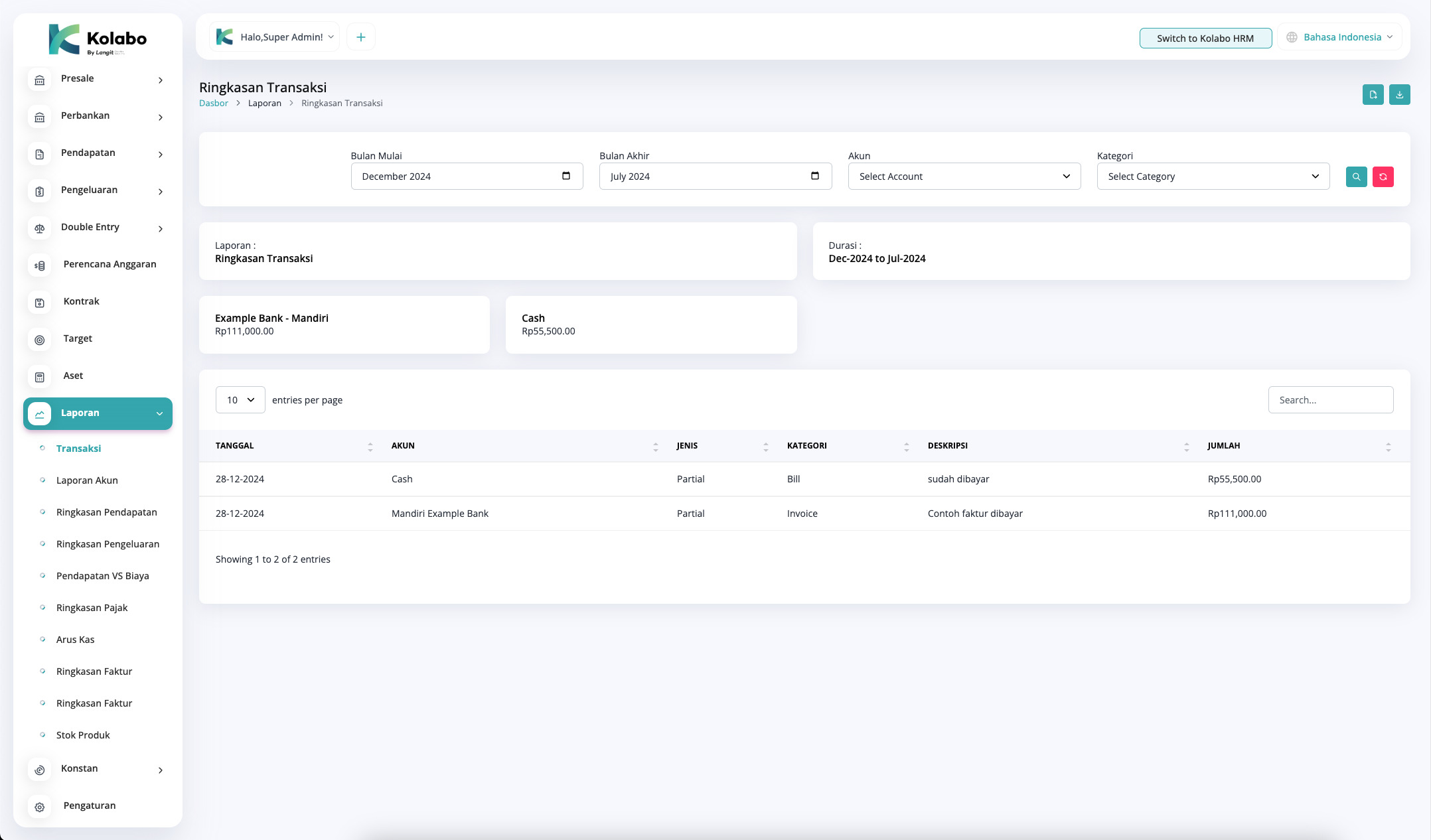Expand the Pendapatan menu chevron
This screenshot has width=1431, height=840.
pyautogui.click(x=161, y=155)
